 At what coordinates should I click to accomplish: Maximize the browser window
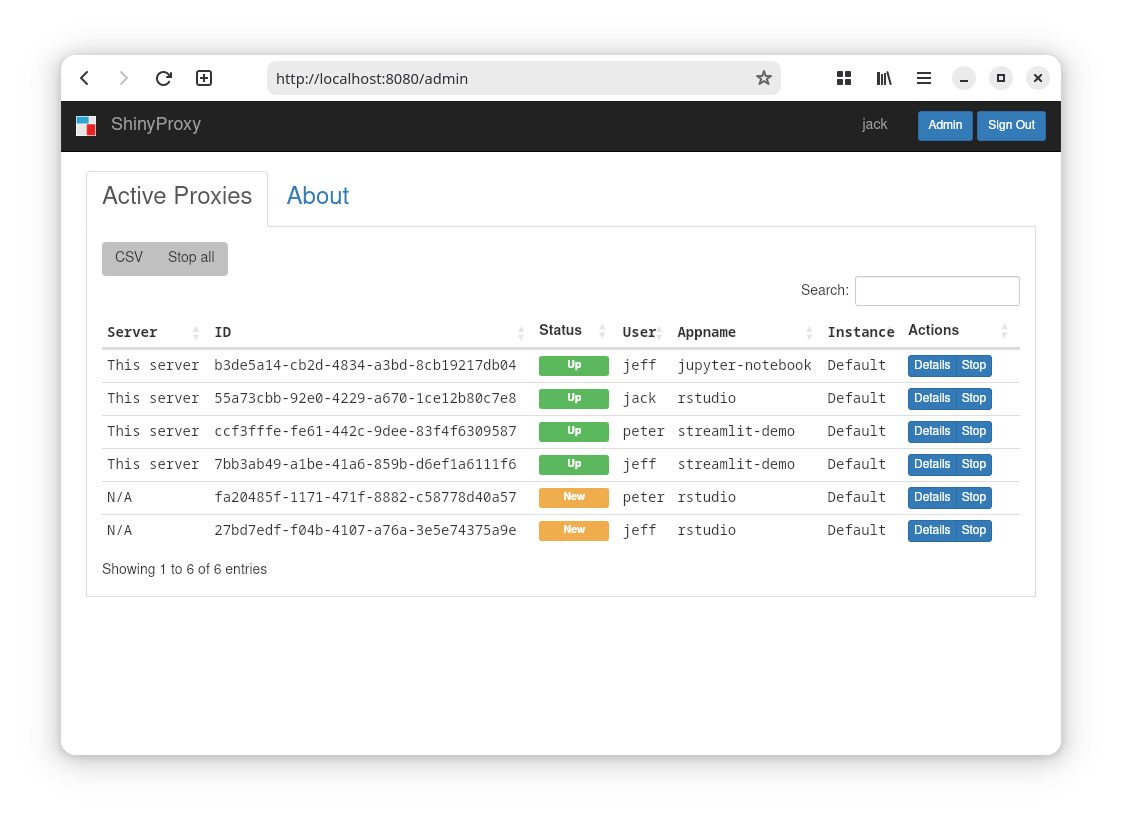point(1001,78)
